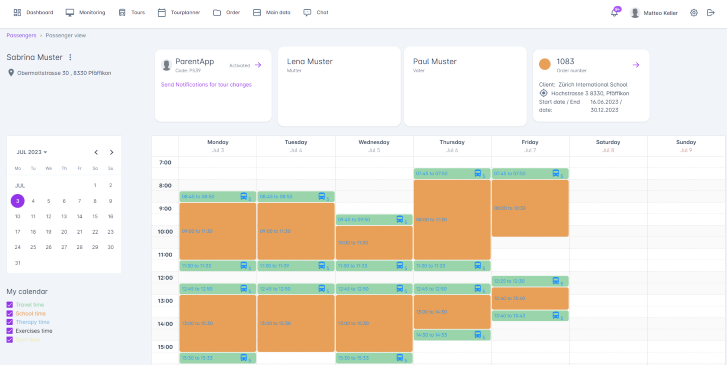Click the orange order 1083 color dot
The height and width of the screenshot is (365, 727).
(x=545, y=64)
